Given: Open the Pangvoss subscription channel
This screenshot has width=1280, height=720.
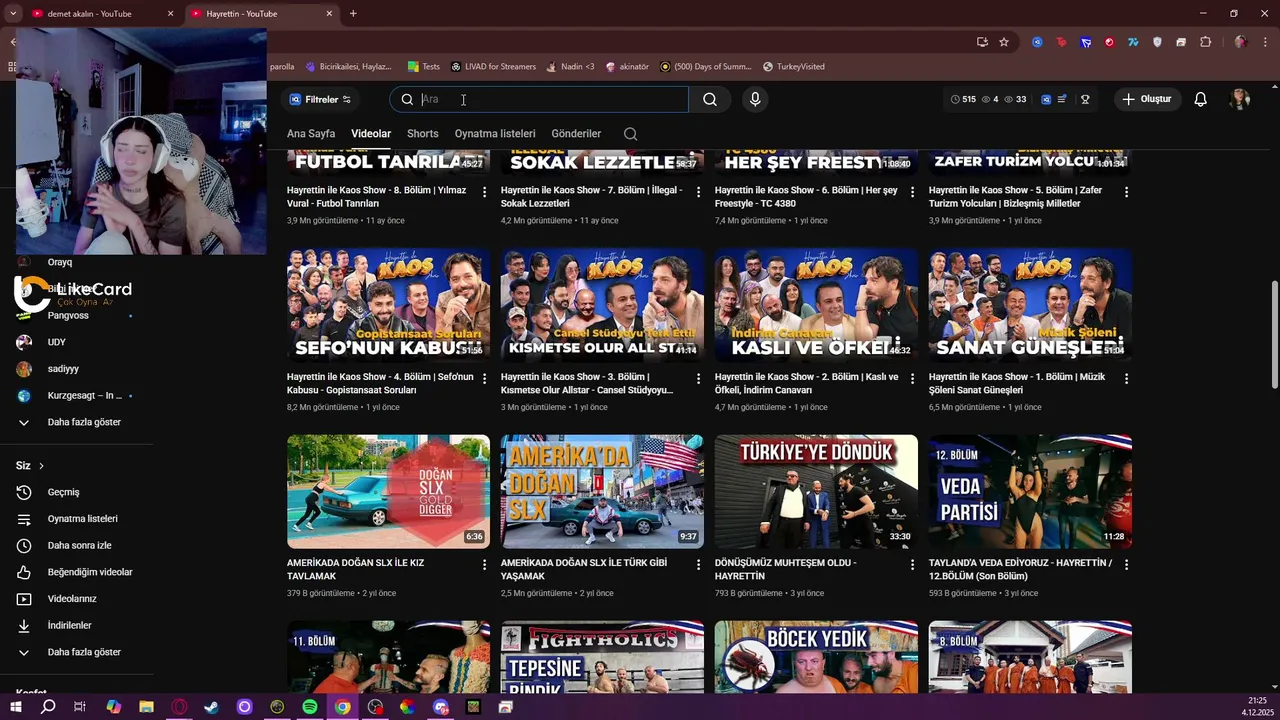Looking at the screenshot, I should coord(68,315).
